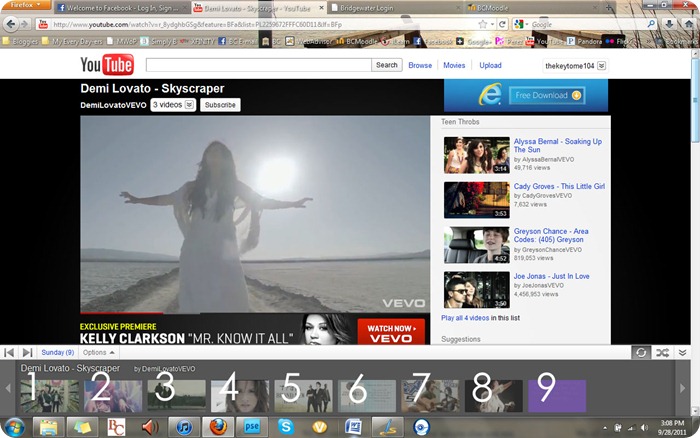This screenshot has width=700, height=438.
Task: Open the search engine selector dropdown
Action: tap(521, 24)
